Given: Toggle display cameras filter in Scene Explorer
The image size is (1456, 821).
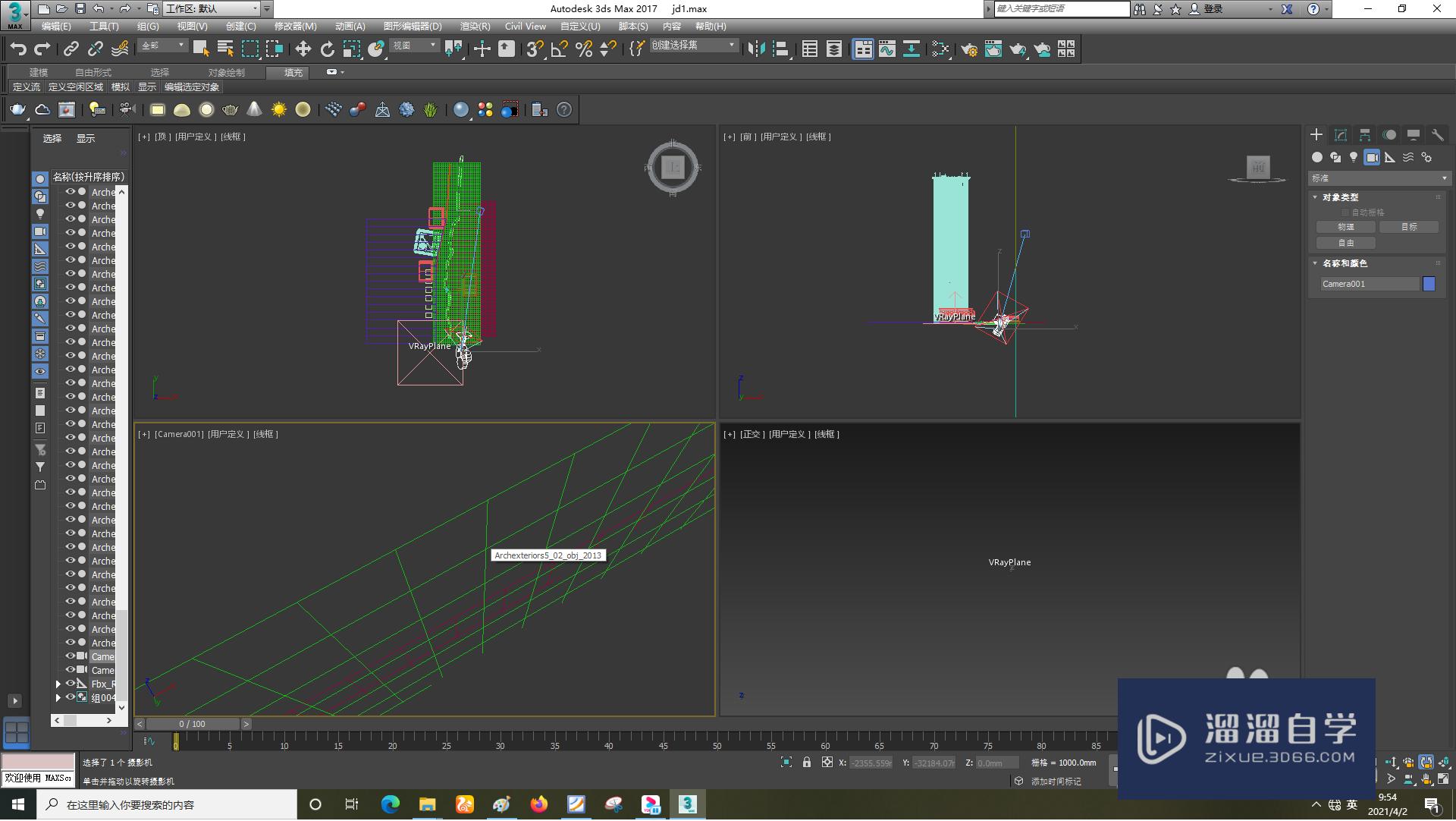Looking at the screenshot, I should [x=40, y=231].
